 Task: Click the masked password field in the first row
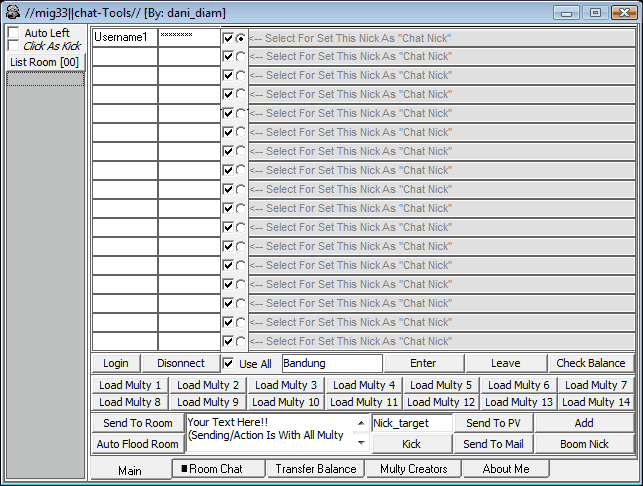189,37
